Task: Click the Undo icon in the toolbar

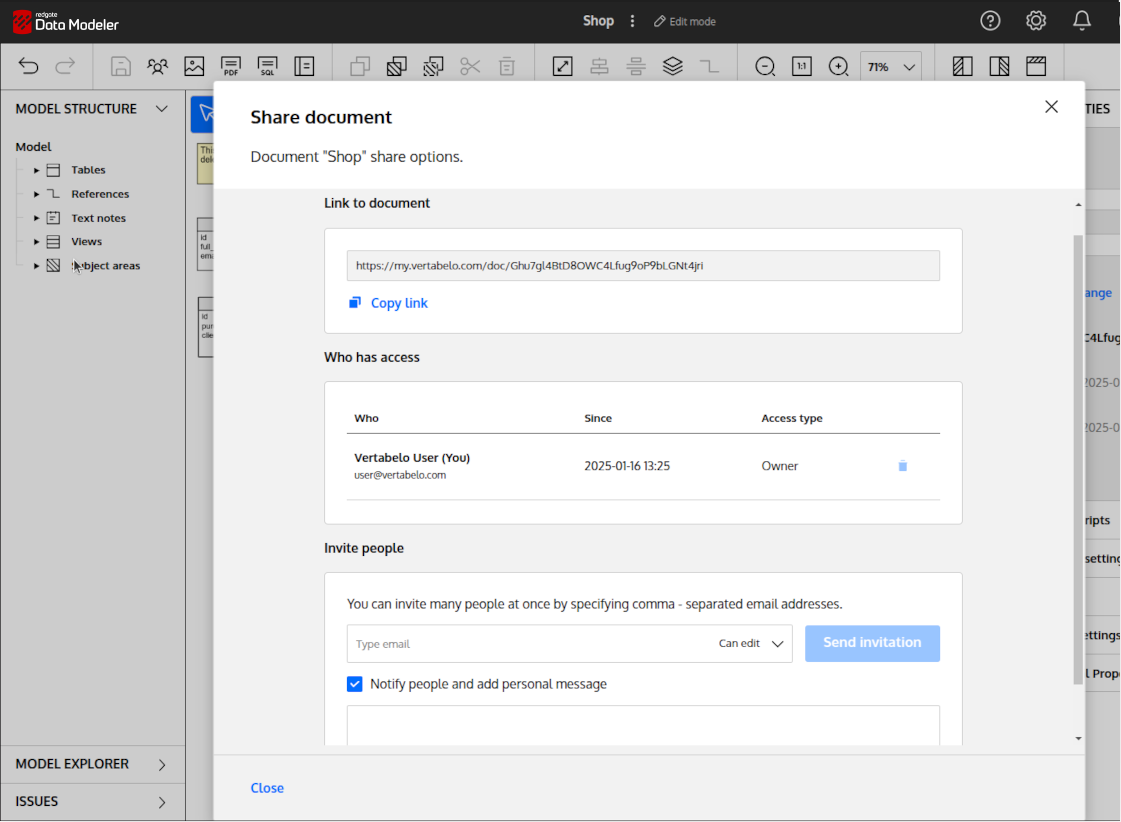Action: 28,65
